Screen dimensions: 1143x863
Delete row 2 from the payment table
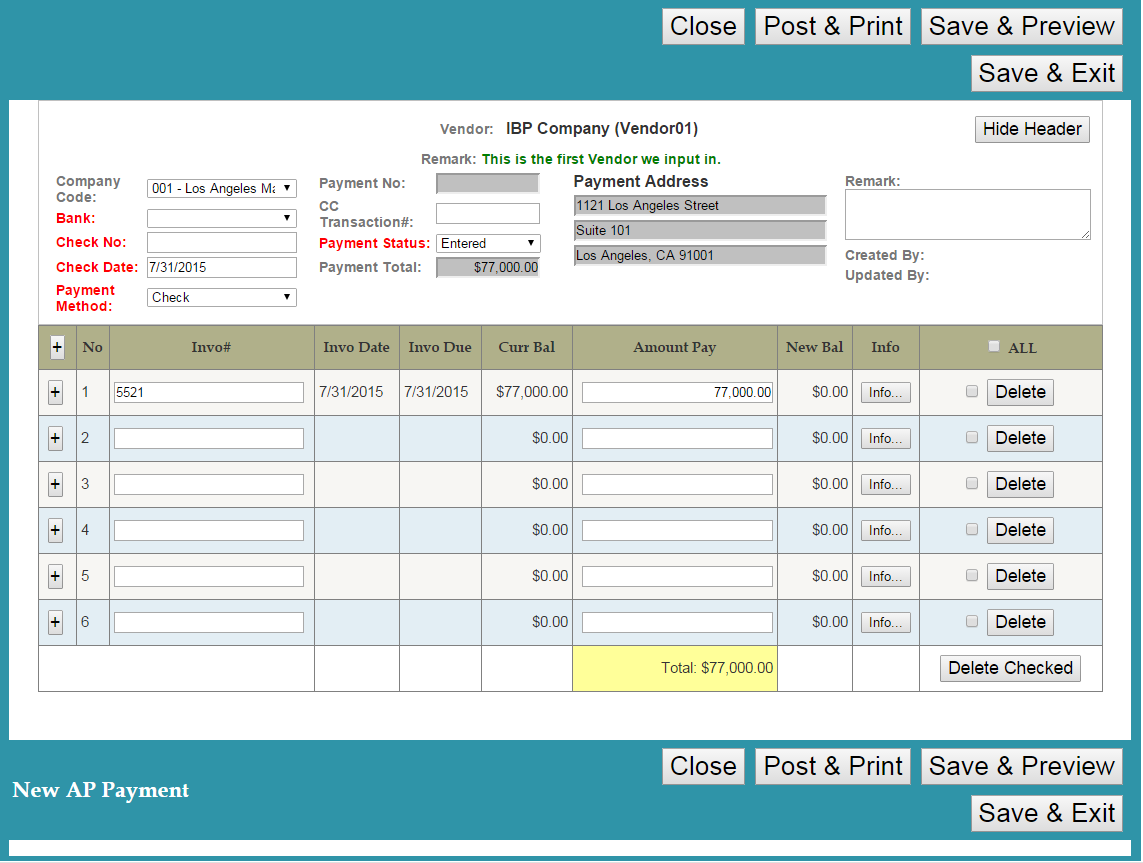(x=1020, y=438)
